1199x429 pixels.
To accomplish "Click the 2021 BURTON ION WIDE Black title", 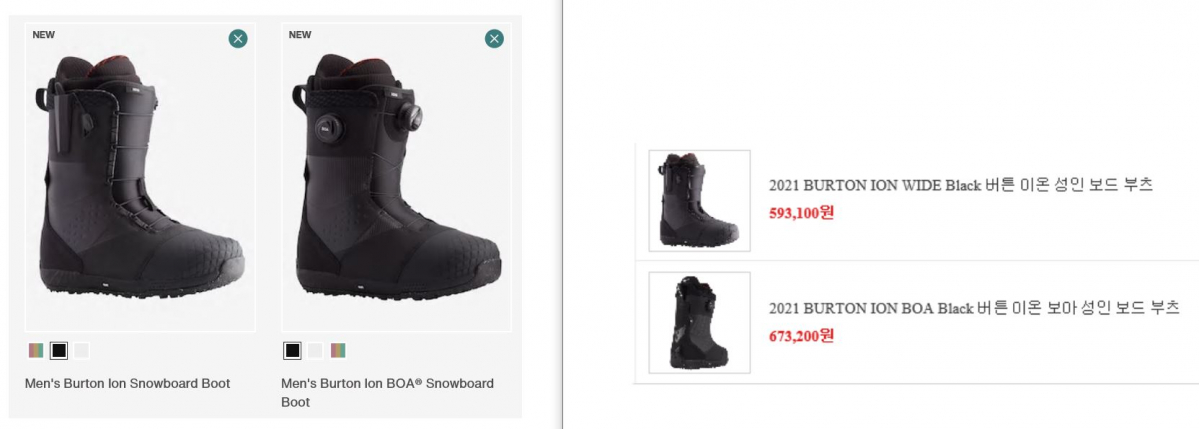I will click(x=961, y=185).
